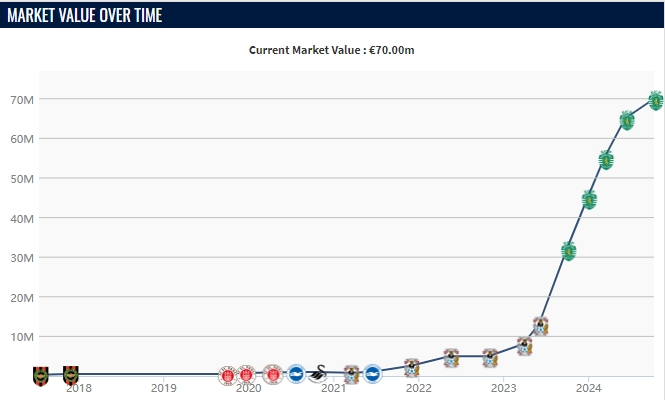Click the Brighton crest left of the swan
The height and width of the screenshot is (400, 665).
(x=296, y=374)
